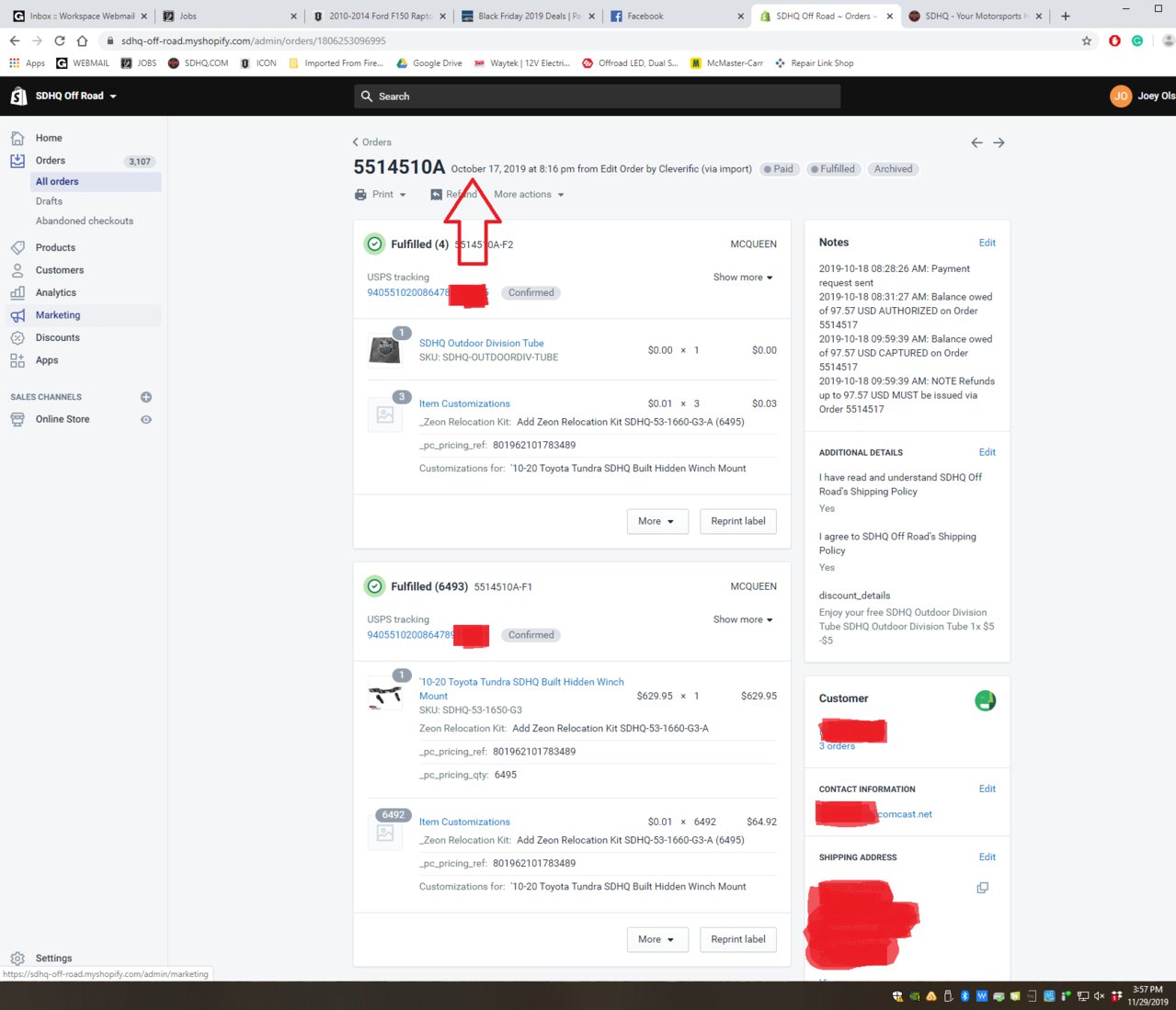
Task: Click the Settings gear icon
Action: 17,958
